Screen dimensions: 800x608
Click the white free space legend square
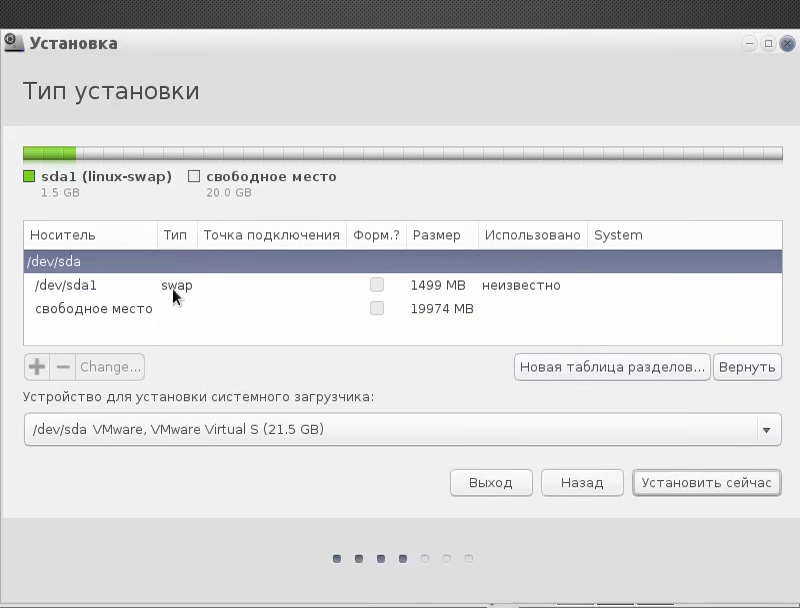(x=194, y=176)
